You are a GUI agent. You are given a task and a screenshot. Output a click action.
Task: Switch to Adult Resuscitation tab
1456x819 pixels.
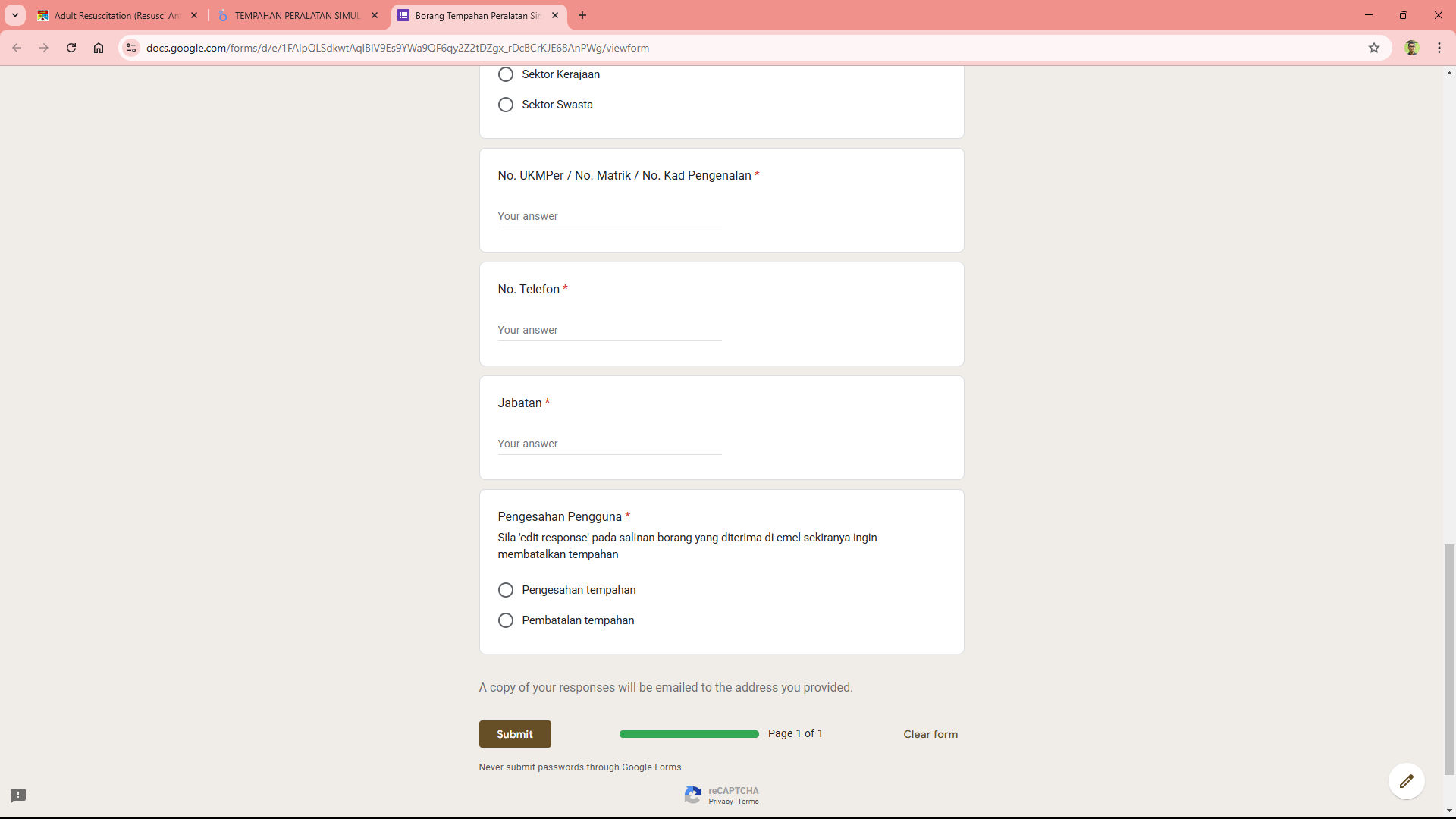point(115,15)
